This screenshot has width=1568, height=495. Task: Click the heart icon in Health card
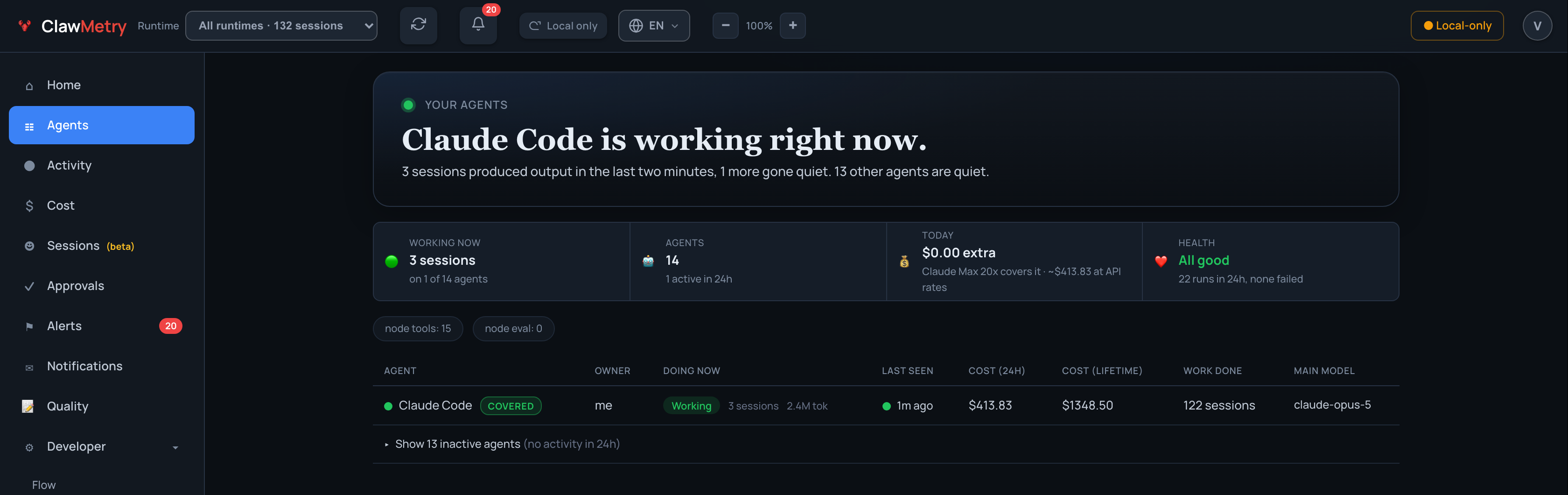coord(1161,261)
